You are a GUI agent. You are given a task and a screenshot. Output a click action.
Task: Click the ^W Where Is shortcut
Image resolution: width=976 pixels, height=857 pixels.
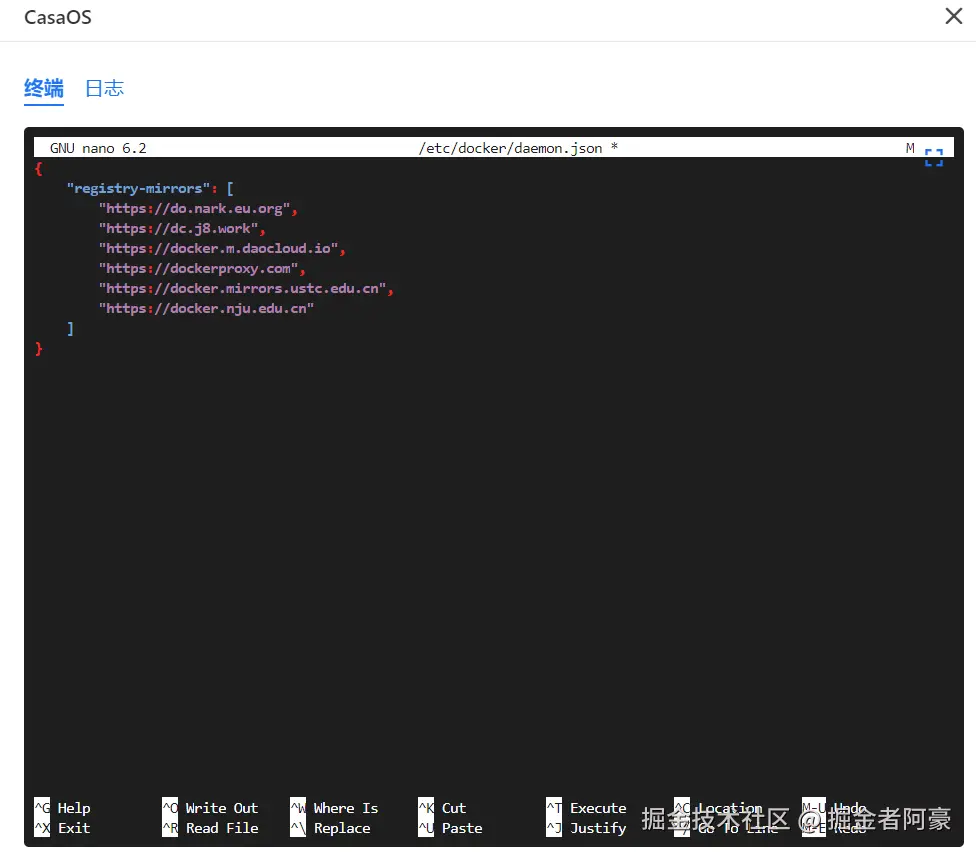point(334,808)
